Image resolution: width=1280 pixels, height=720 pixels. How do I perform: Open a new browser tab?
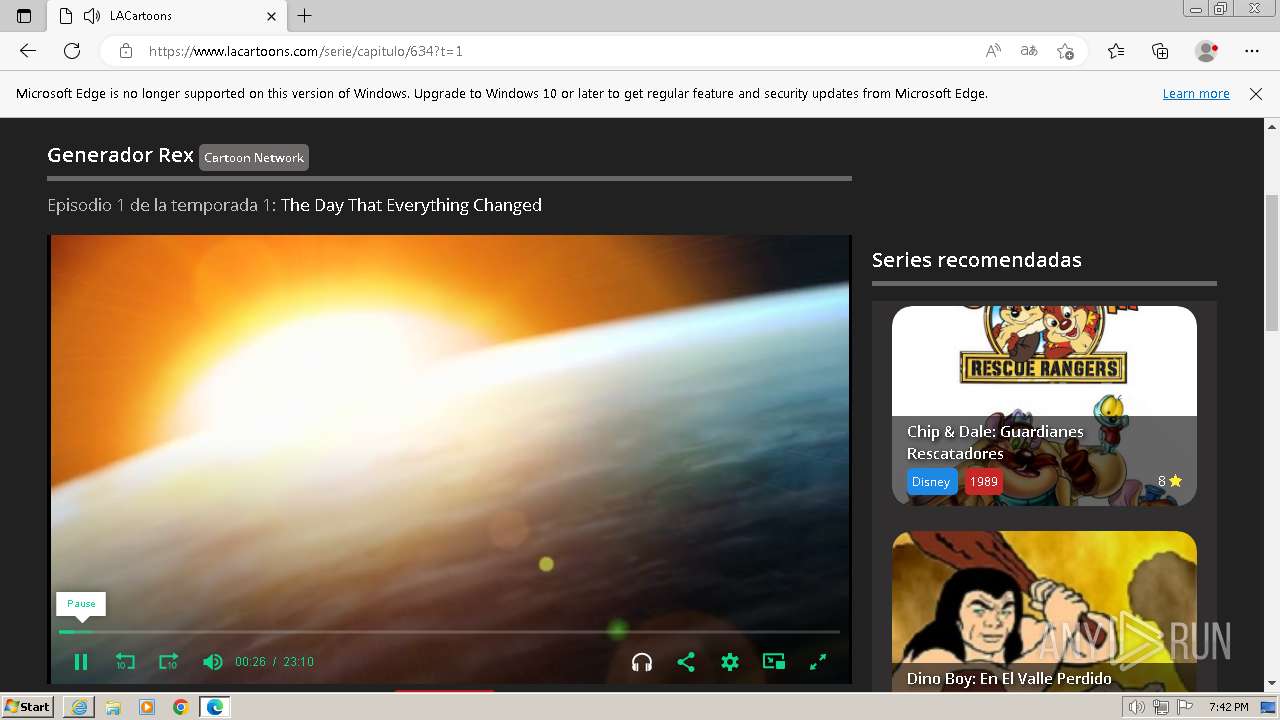[x=305, y=16]
